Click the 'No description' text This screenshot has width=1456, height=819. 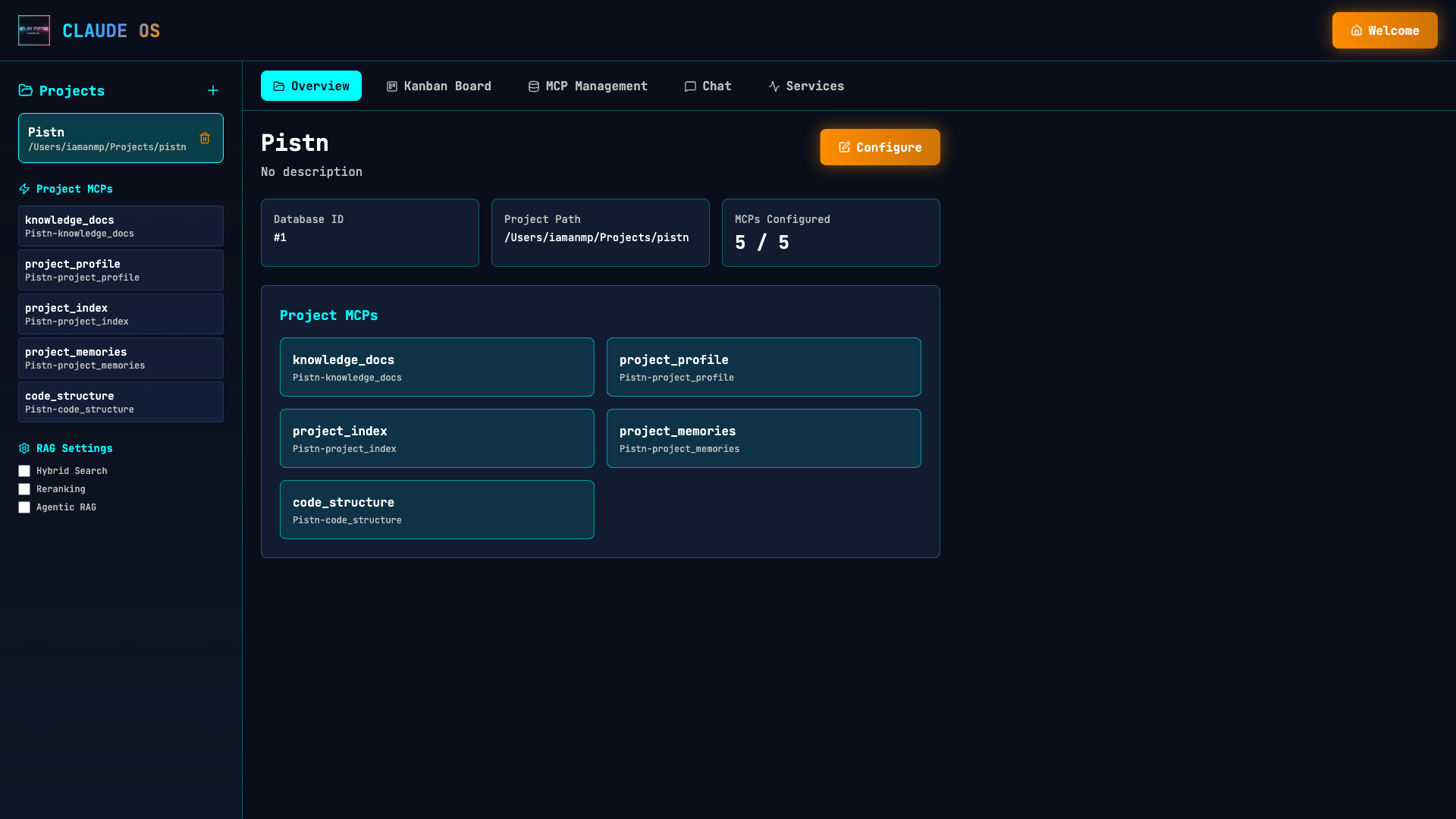(312, 172)
